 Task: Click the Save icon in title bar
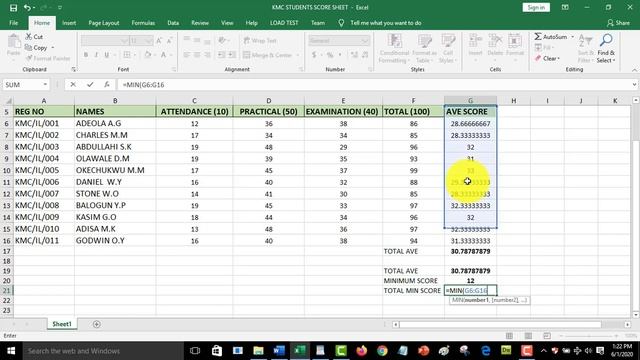click(x=13, y=8)
